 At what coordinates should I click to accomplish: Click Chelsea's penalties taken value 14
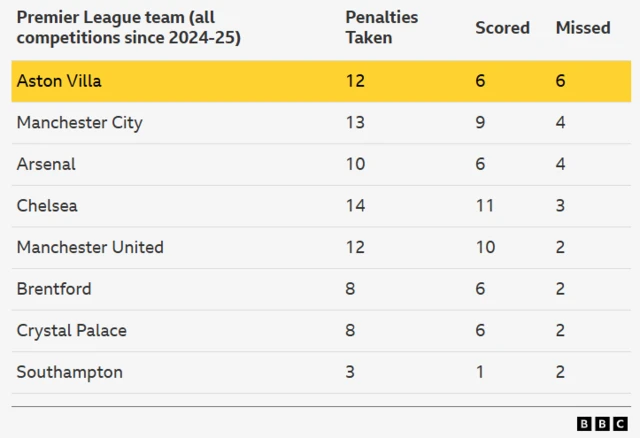tap(355, 206)
